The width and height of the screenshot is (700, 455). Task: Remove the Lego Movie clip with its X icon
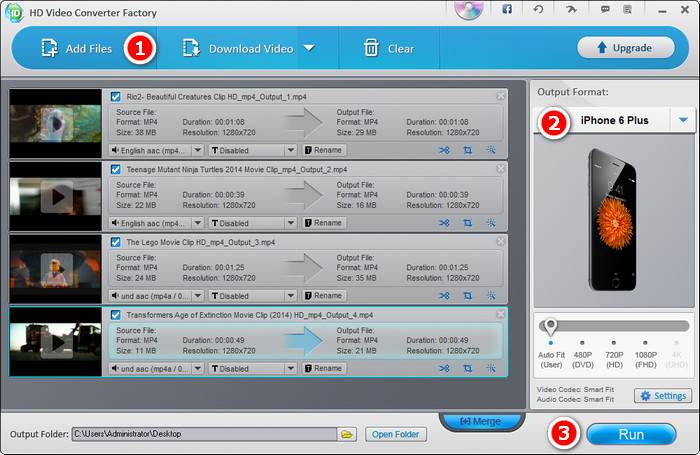click(x=500, y=241)
